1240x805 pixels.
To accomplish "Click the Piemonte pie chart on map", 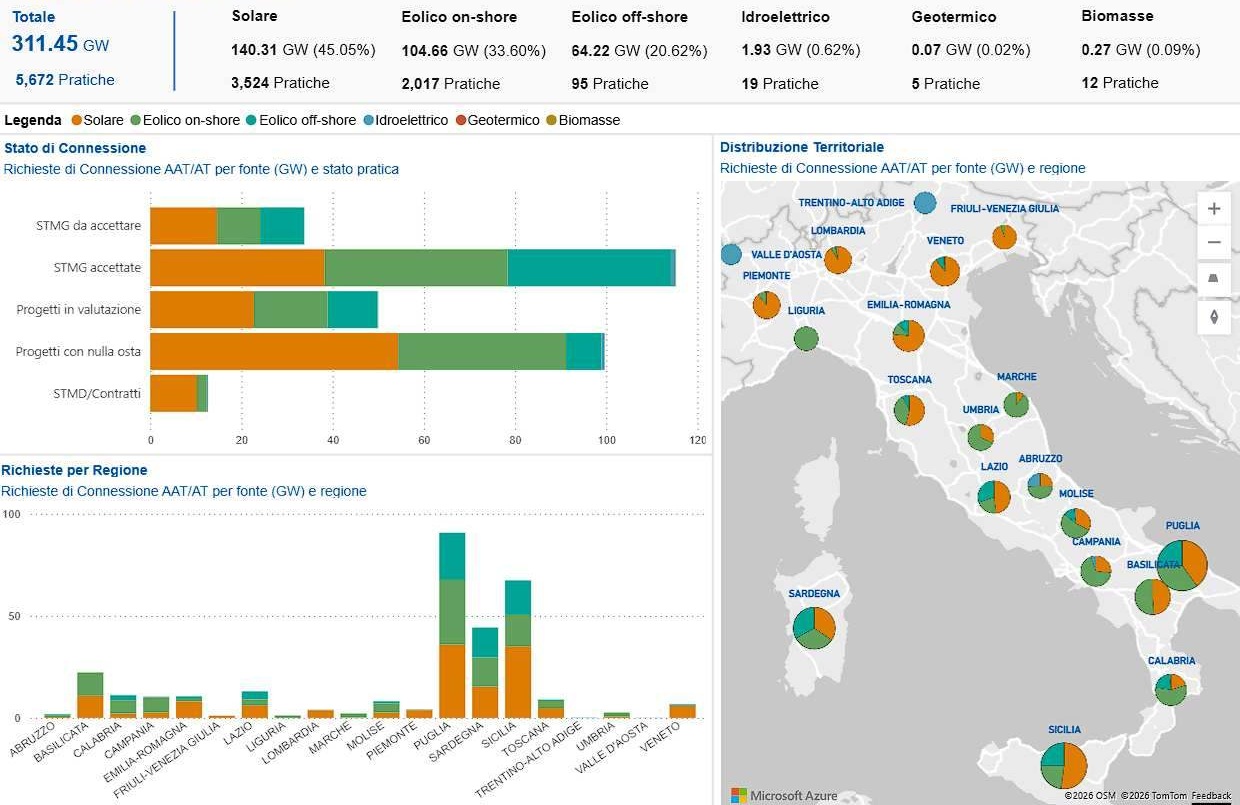I will pyautogui.click(x=766, y=304).
